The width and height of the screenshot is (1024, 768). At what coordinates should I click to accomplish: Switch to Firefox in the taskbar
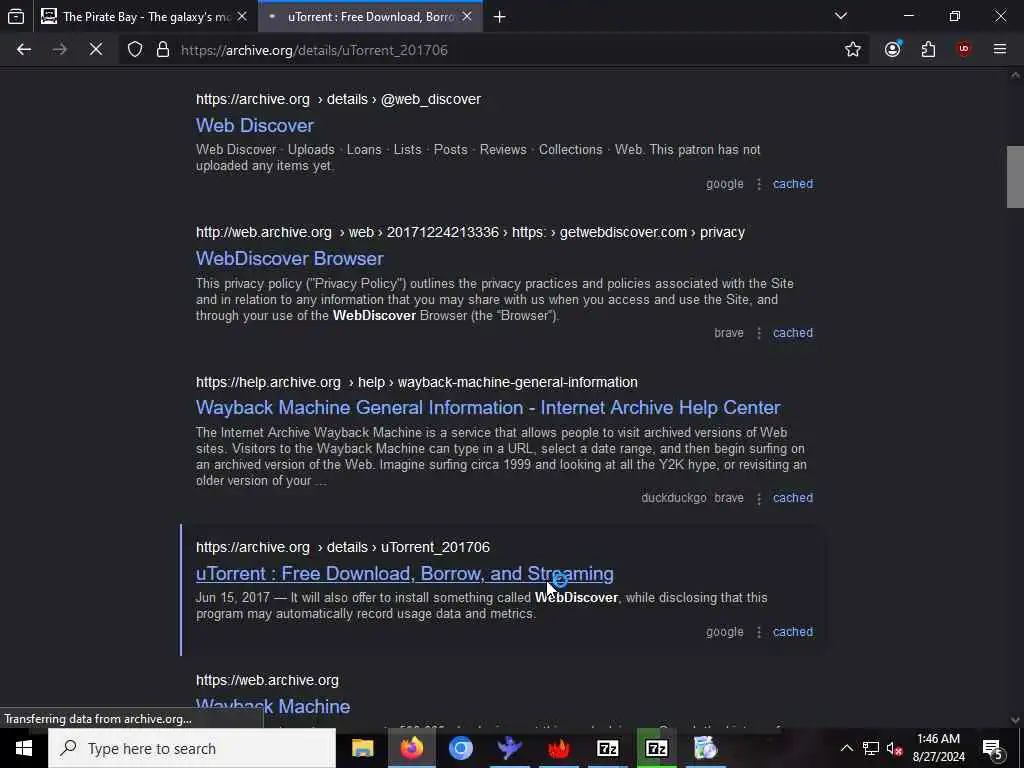(x=411, y=748)
